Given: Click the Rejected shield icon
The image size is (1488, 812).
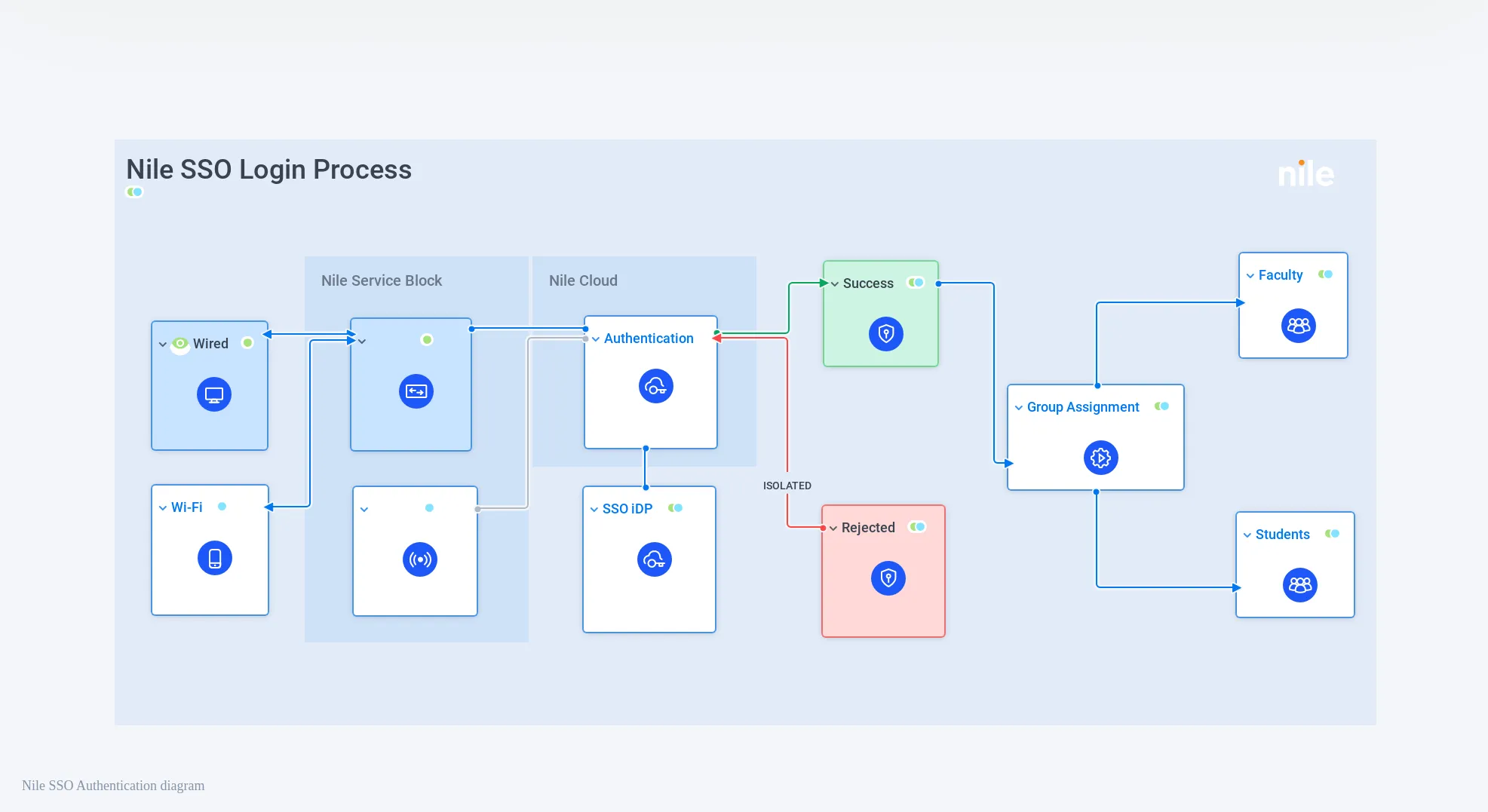Looking at the screenshot, I should [x=888, y=578].
